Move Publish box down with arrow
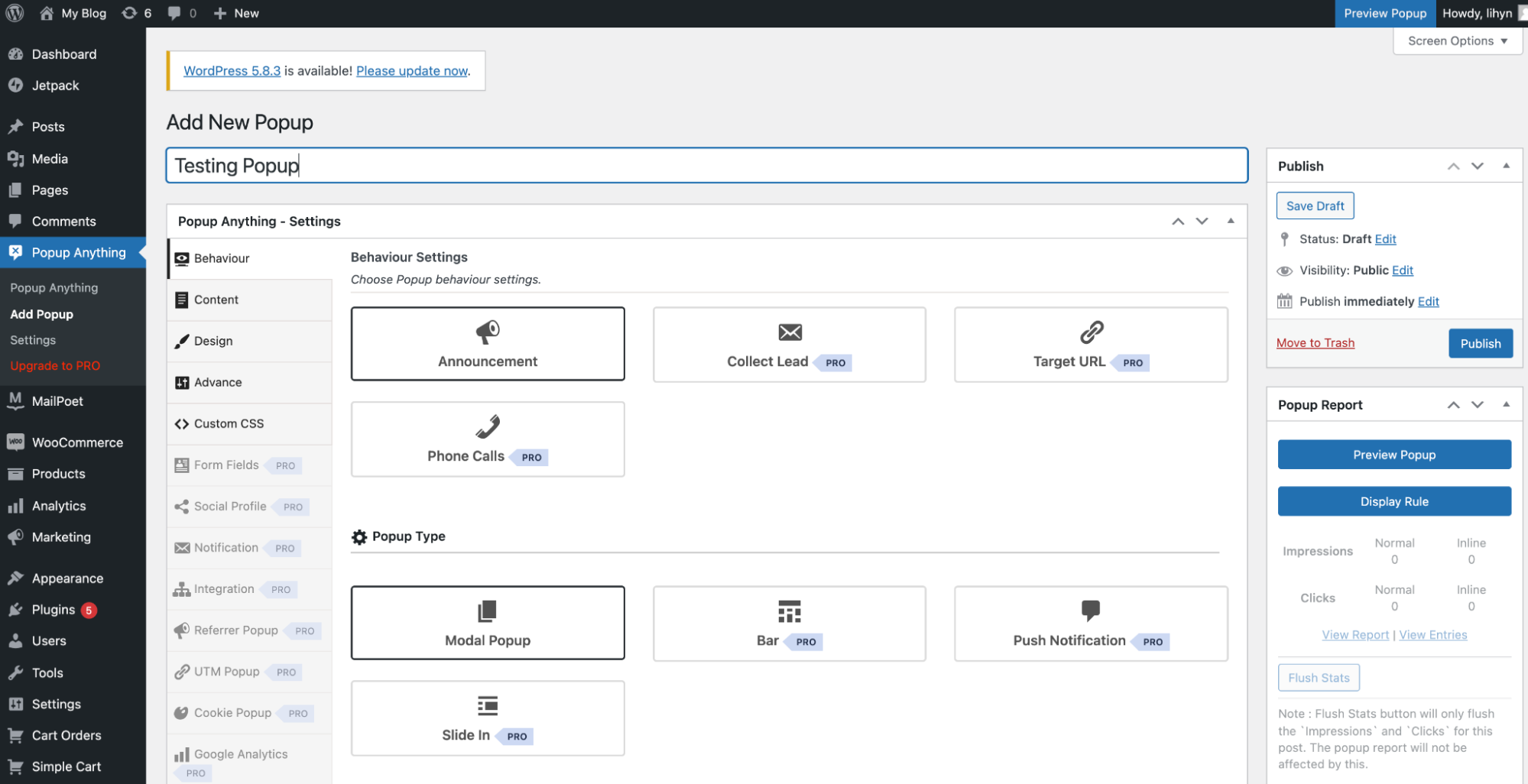The width and height of the screenshot is (1528, 784). coord(1478,166)
